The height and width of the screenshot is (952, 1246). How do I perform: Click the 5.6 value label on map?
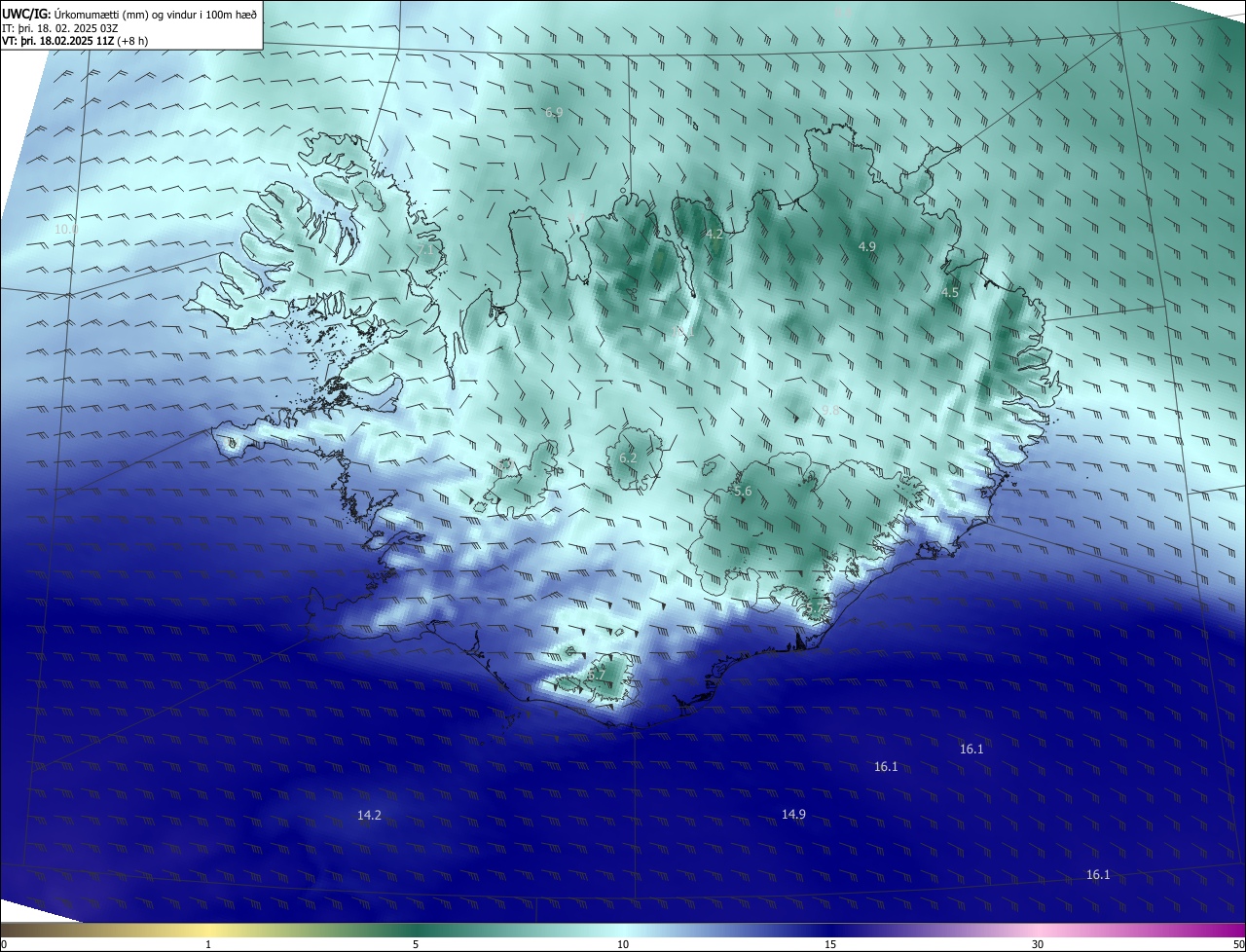(x=743, y=493)
